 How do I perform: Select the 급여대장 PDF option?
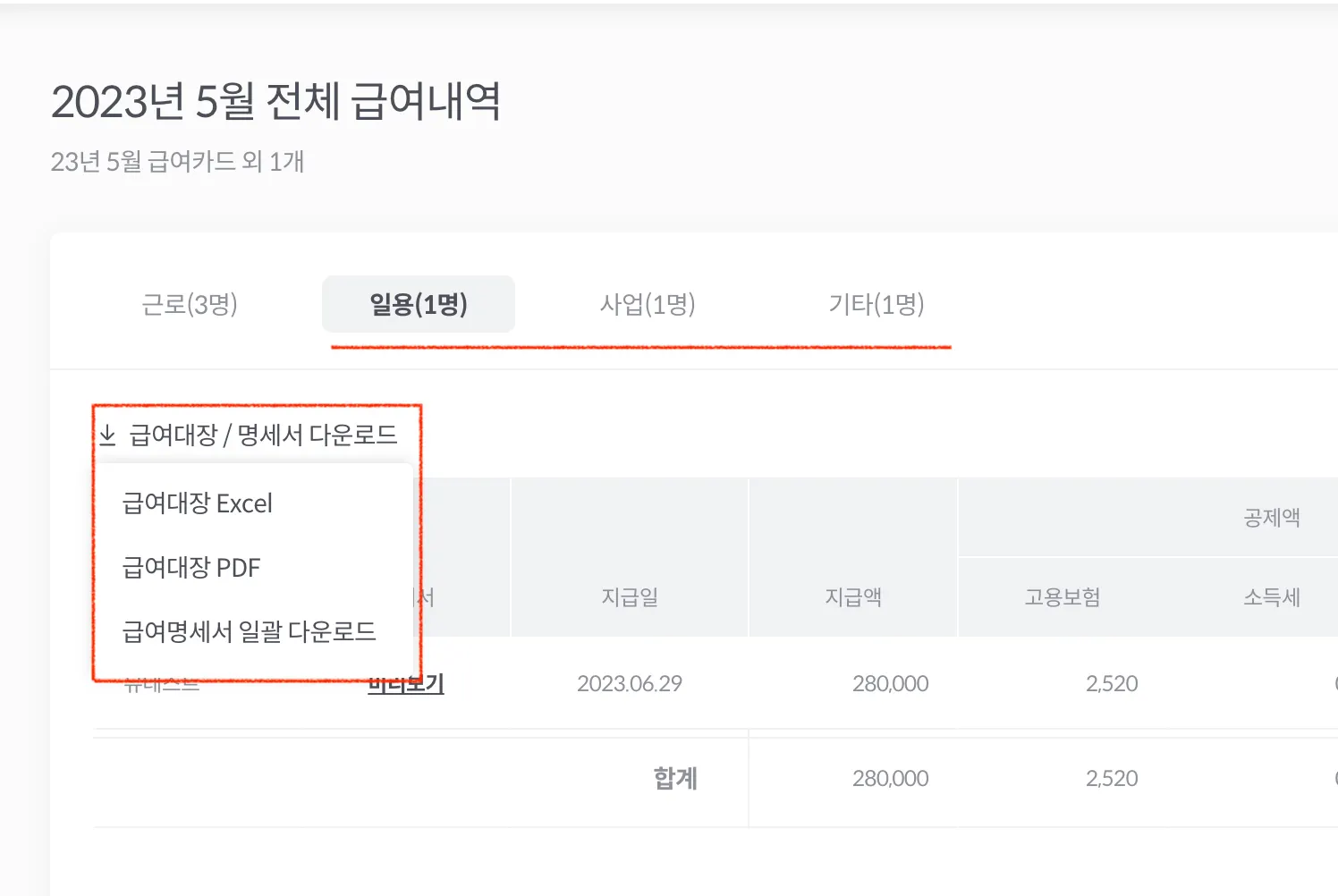coord(191,568)
